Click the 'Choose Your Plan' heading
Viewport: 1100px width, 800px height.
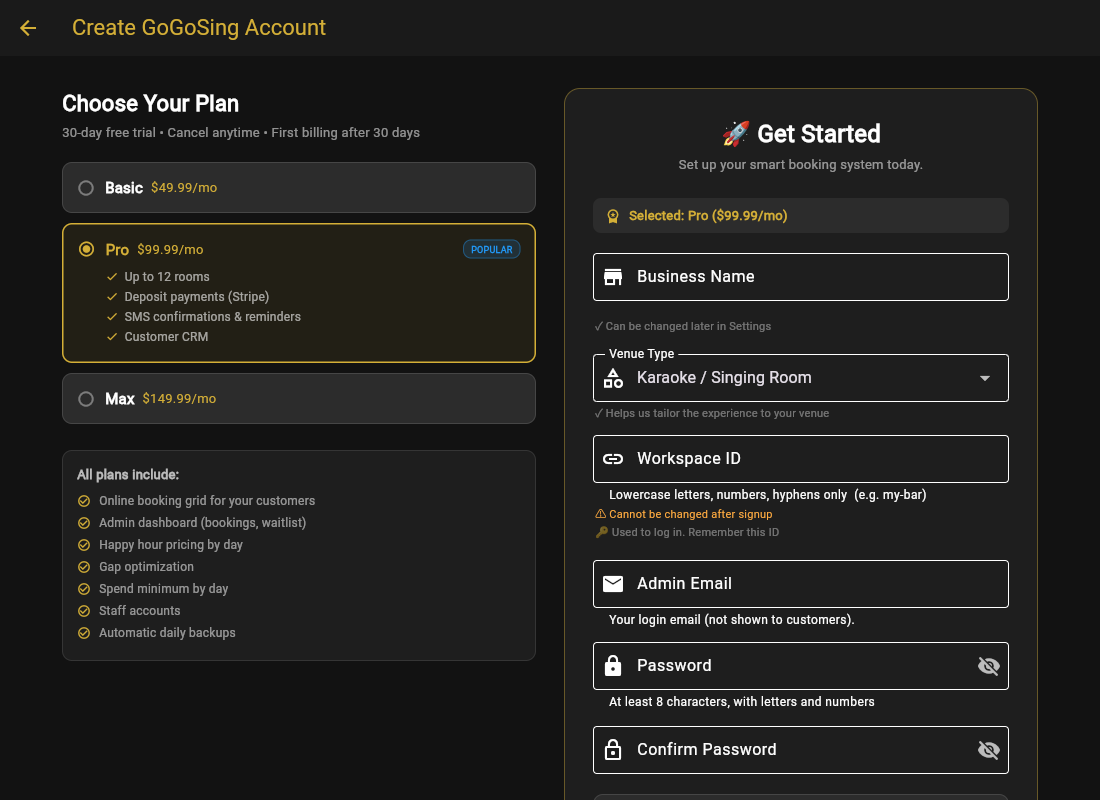click(x=151, y=104)
